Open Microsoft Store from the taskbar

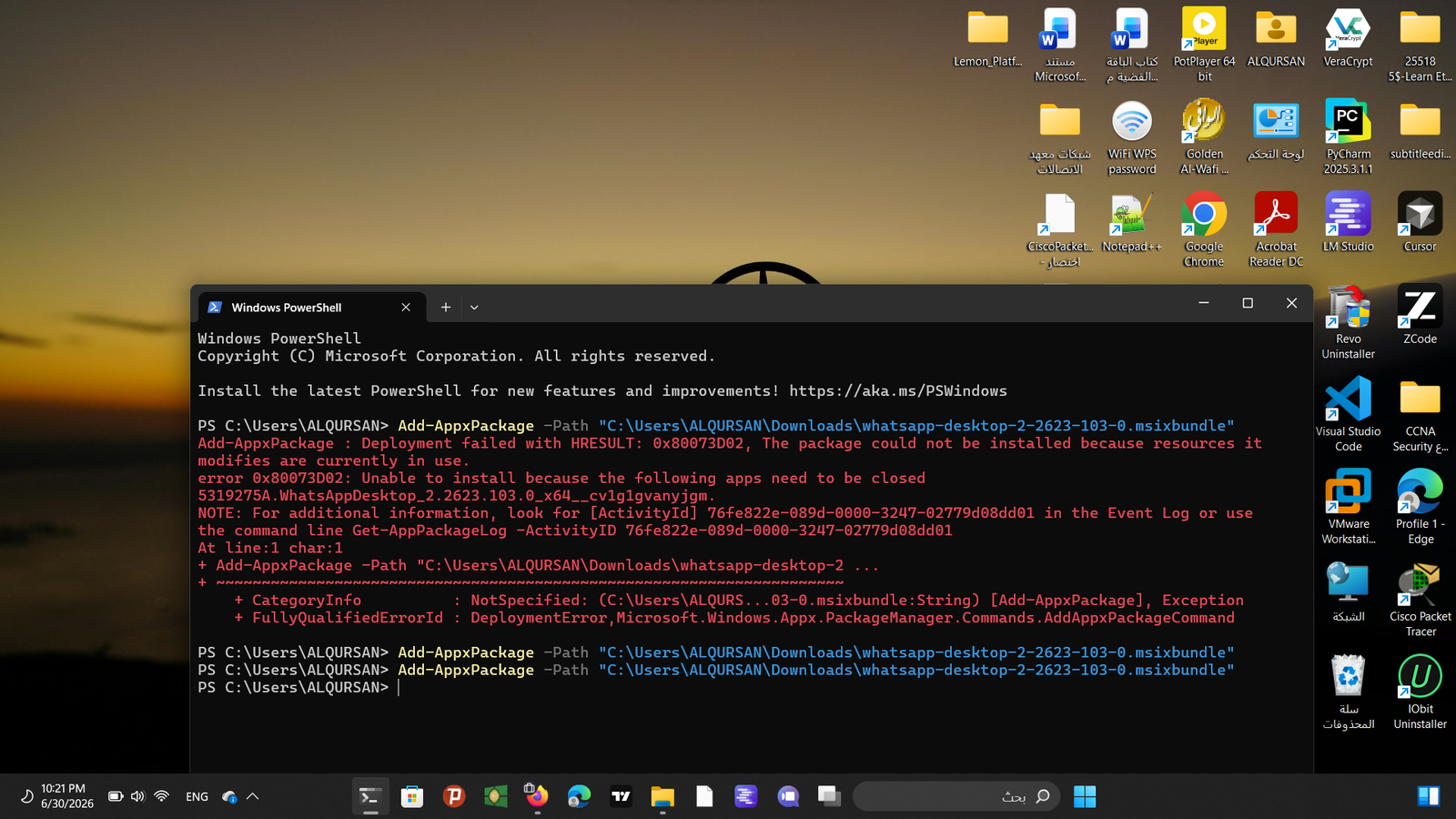(412, 796)
